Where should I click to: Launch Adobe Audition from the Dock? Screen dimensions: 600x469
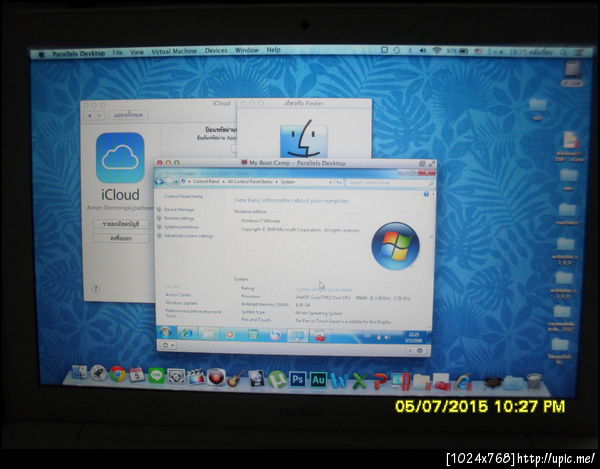pos(318,380)
